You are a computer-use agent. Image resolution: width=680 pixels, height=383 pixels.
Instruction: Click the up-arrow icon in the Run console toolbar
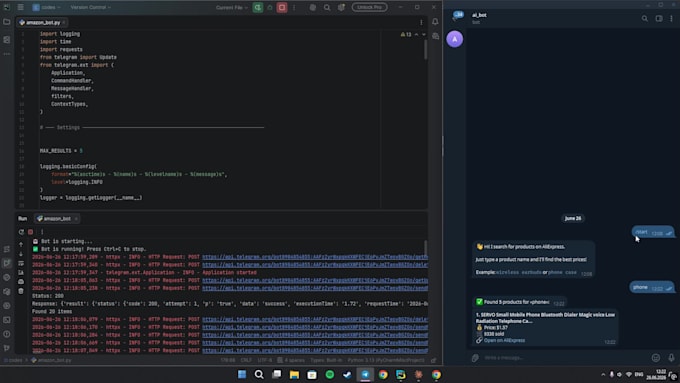21,245
